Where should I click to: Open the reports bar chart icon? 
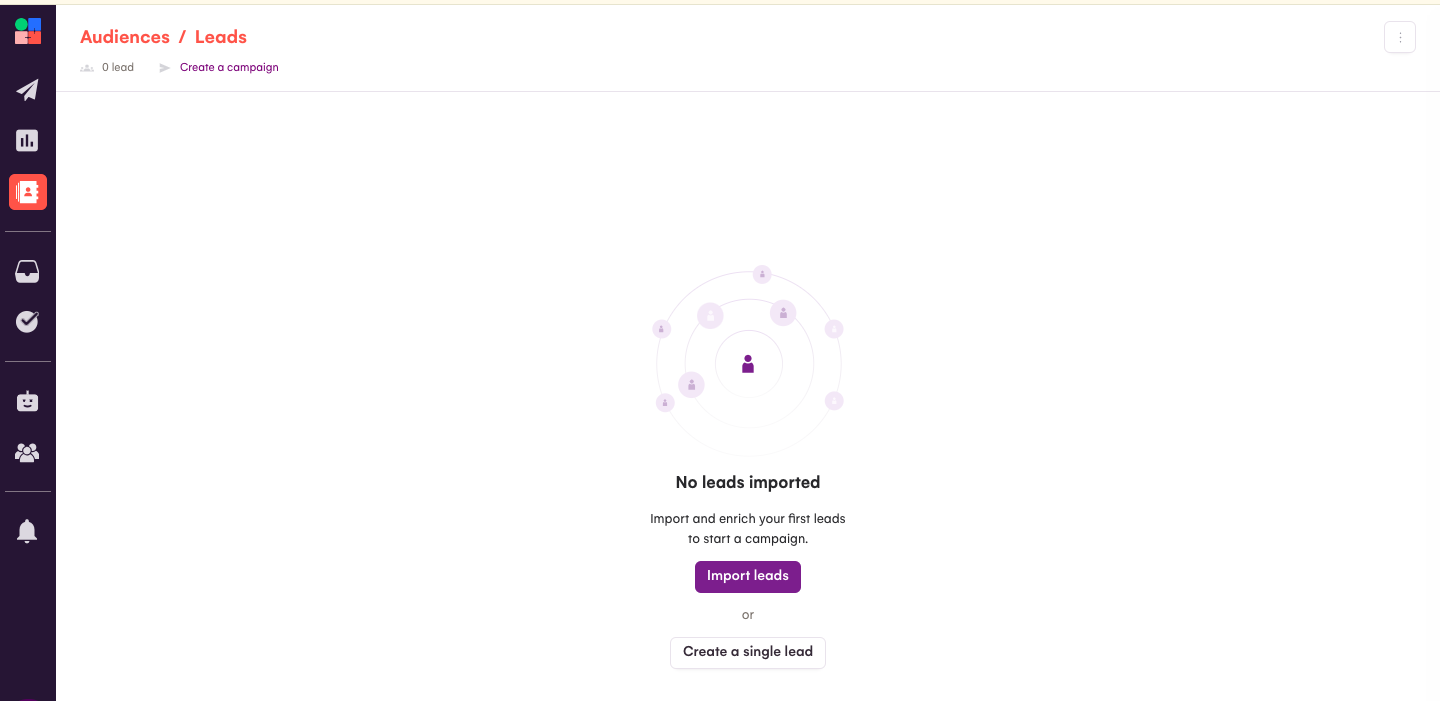point(28,141)
